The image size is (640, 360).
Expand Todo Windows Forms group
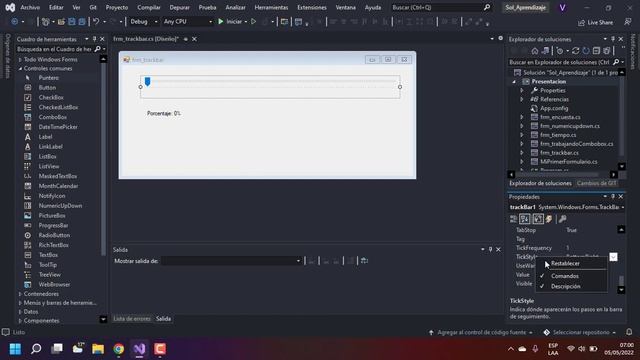20,60
